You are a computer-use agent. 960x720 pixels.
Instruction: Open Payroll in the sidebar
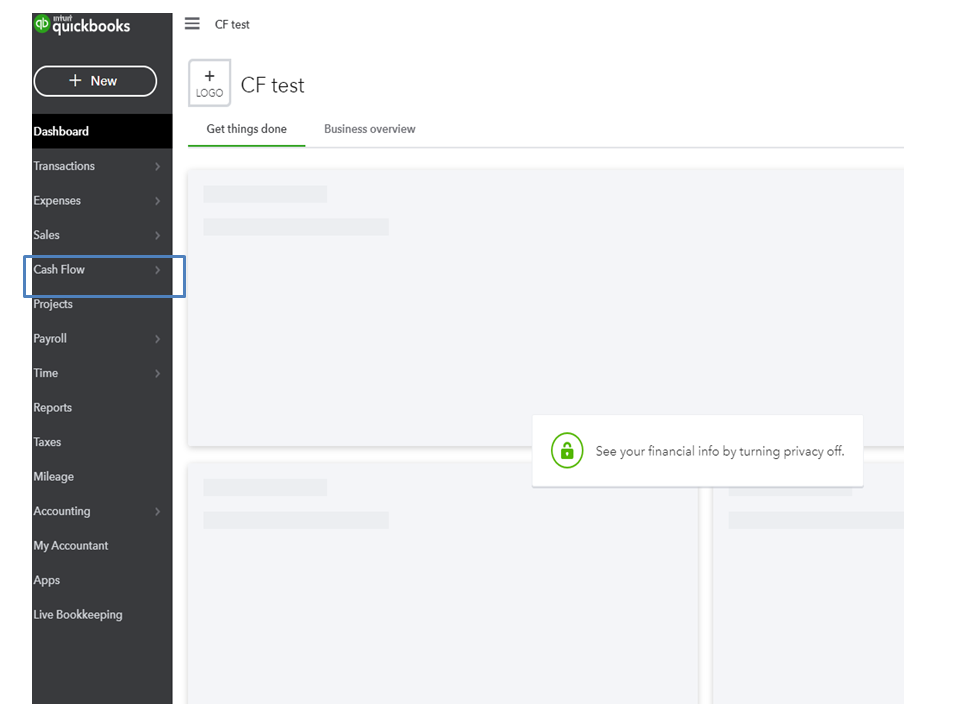tap(50, 339)
